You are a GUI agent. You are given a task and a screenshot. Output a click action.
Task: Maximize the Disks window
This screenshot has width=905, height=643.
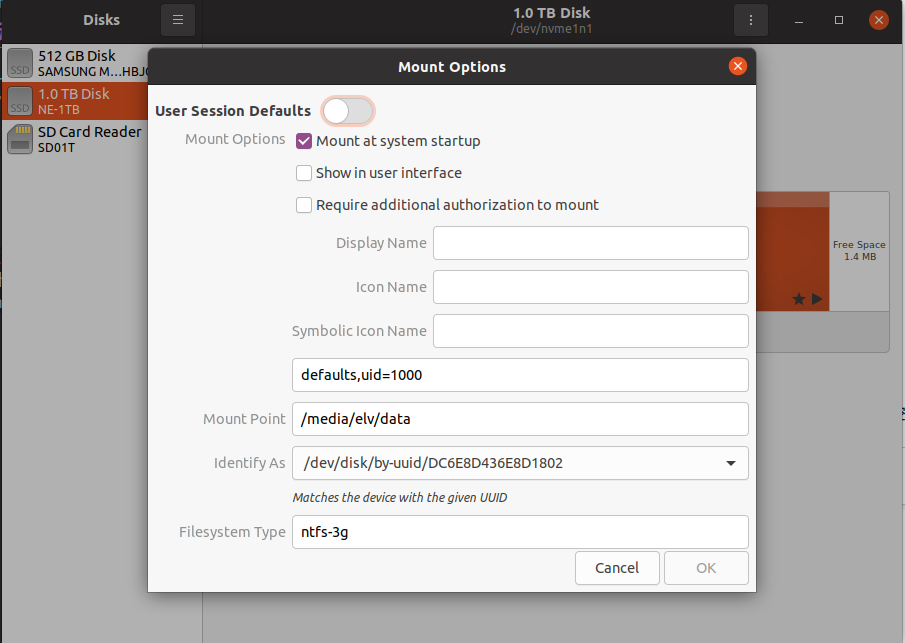point(839,20)
